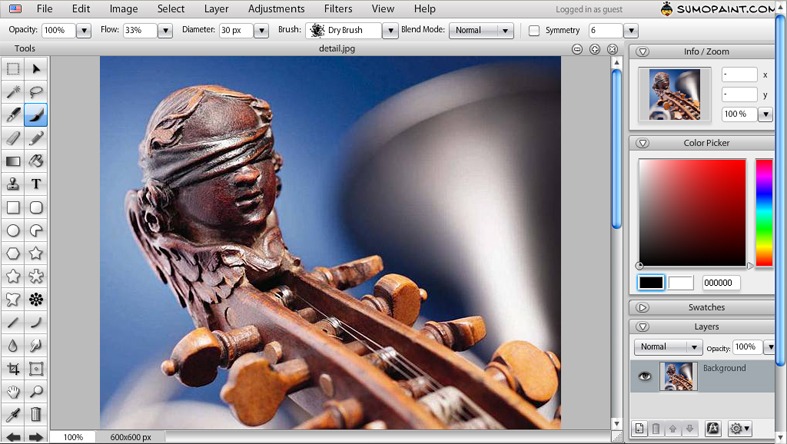Click the SUMOPAINT.COM logo link
Screen dimensions: 787x444
click(723, 9)
